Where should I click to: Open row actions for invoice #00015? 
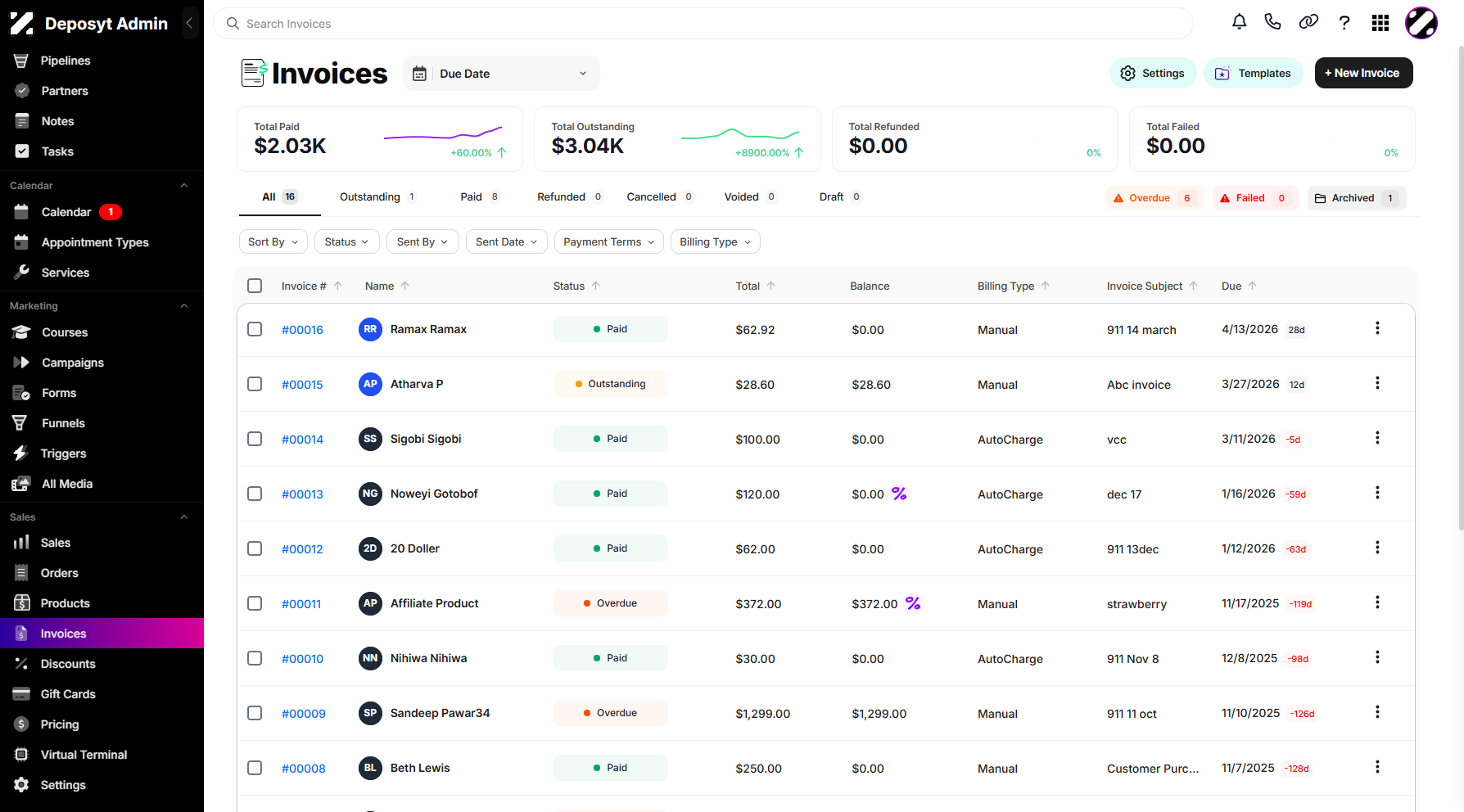pos(1377,383)
